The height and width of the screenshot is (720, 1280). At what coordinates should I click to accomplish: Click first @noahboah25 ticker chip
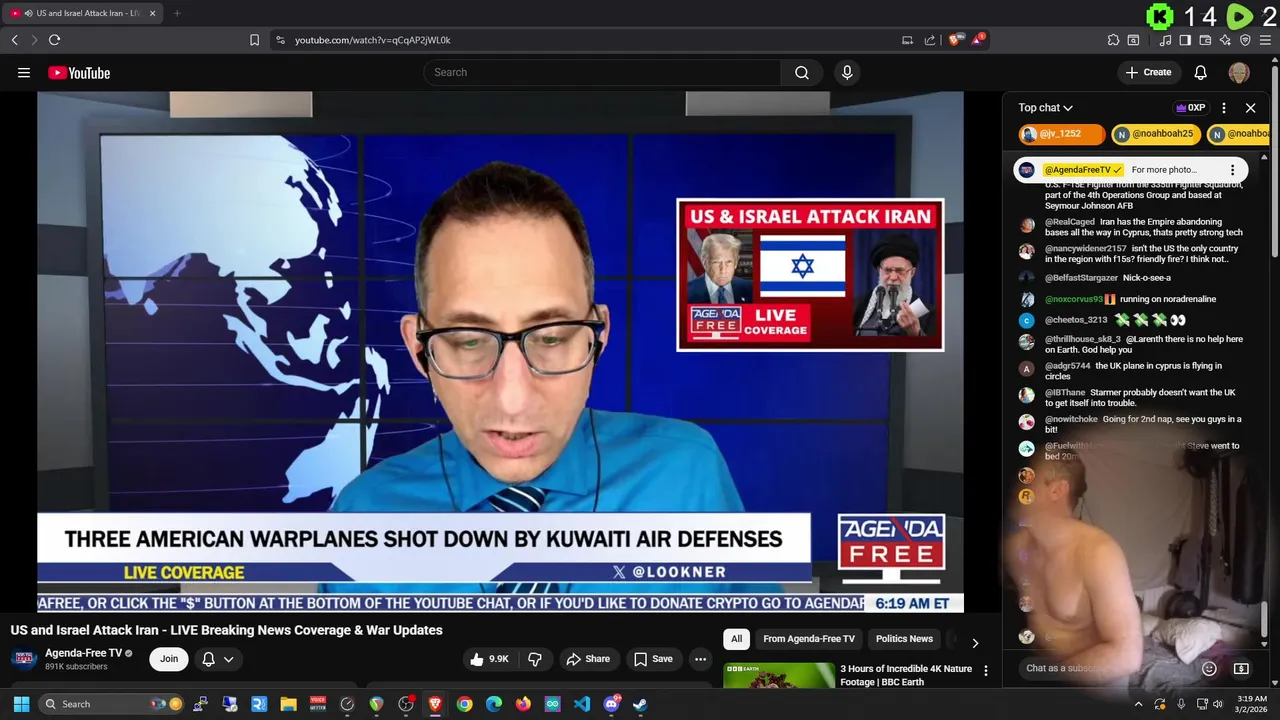[x=1156, y=134]
